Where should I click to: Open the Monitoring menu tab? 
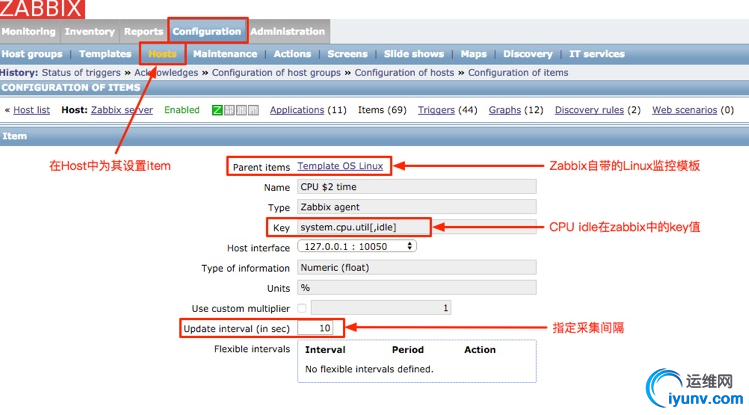click(x=29, y=32)
